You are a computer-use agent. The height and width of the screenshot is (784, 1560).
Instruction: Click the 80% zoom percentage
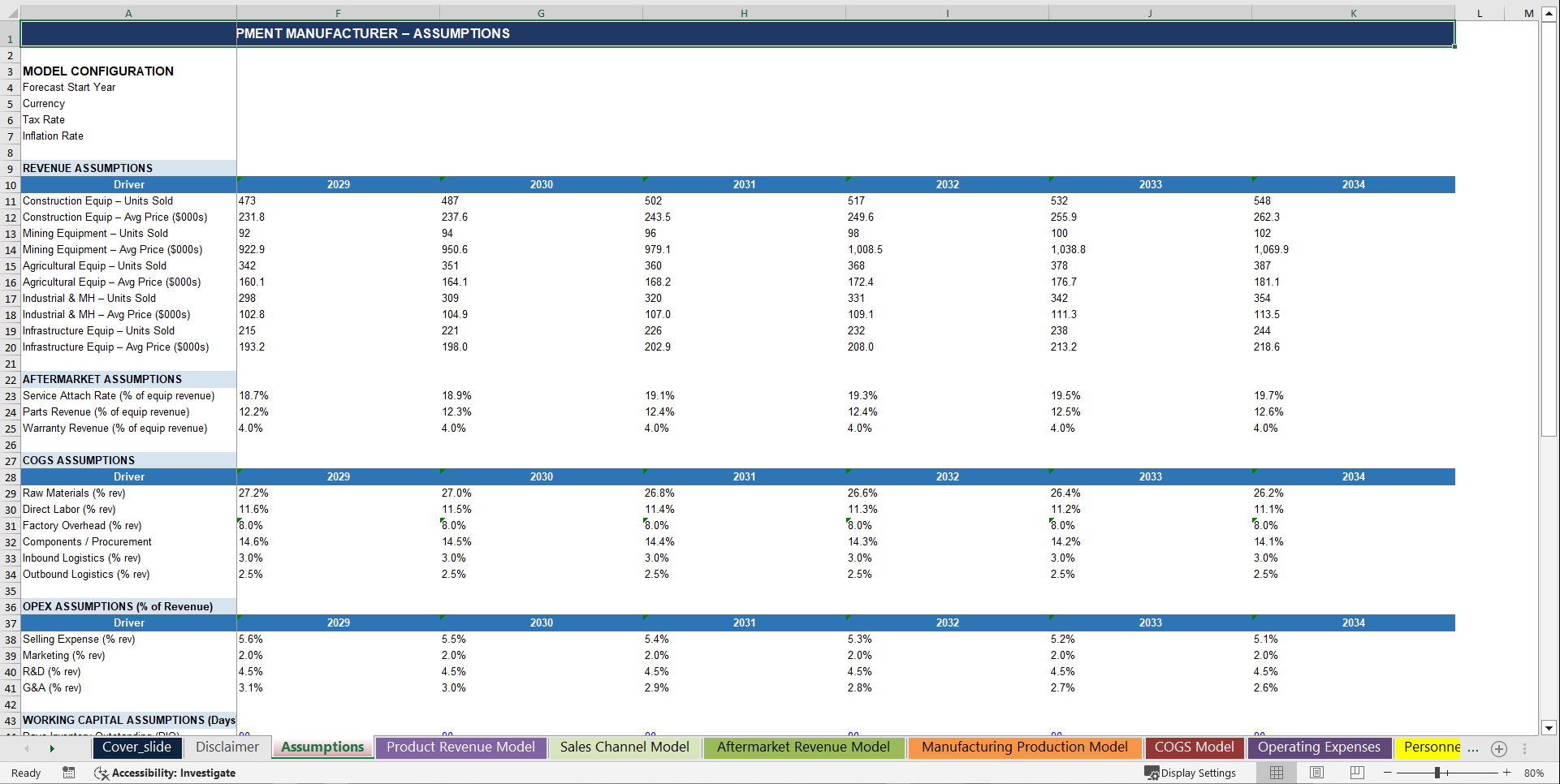(1533, 773)
